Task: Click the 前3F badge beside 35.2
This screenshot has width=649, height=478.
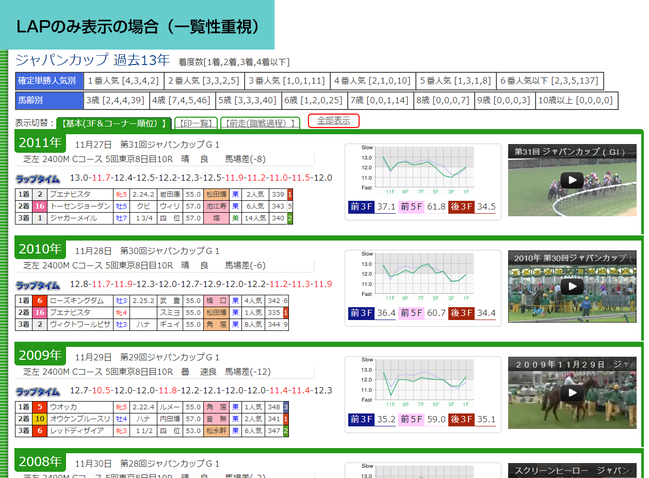Action: [x=361, y=419]
